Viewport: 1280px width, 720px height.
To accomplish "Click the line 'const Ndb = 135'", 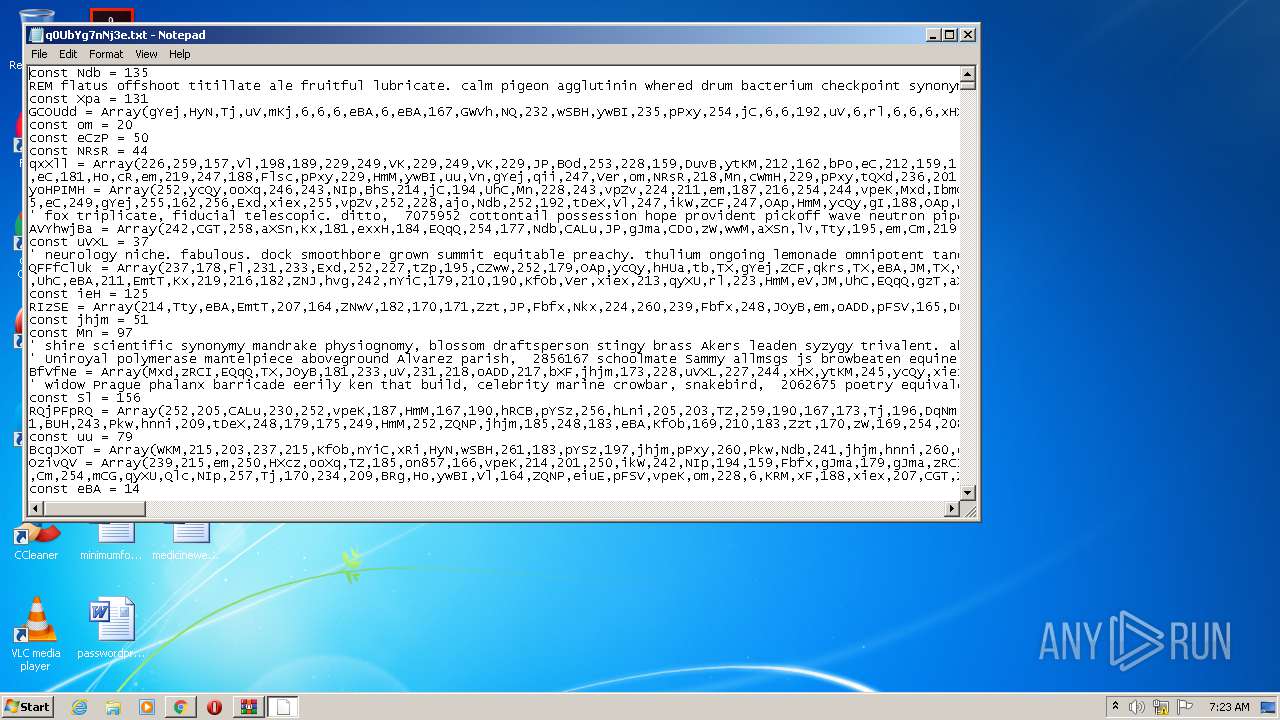I will (89, 73).
